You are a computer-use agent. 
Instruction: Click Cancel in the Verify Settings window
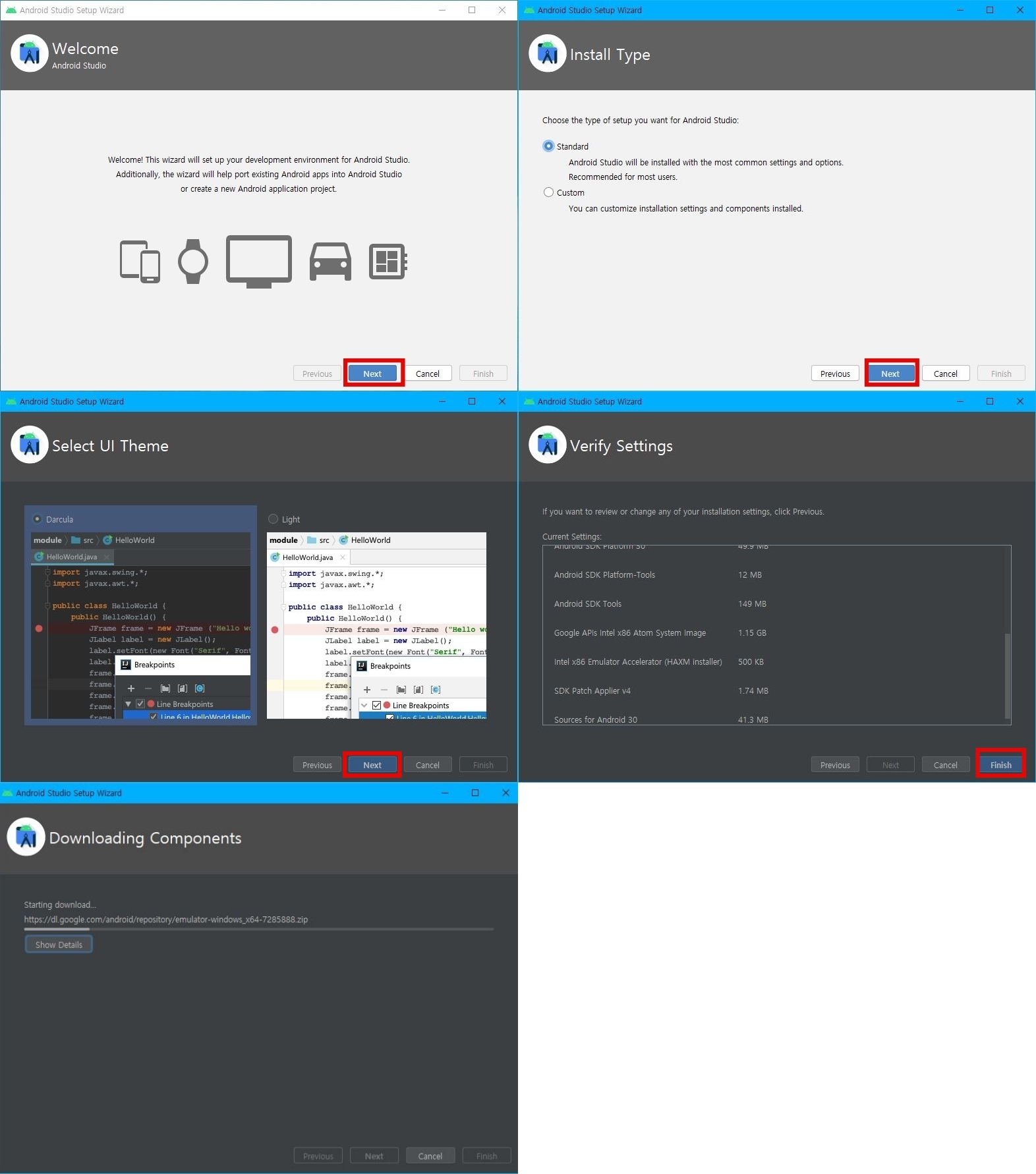[x=946, y=765]
